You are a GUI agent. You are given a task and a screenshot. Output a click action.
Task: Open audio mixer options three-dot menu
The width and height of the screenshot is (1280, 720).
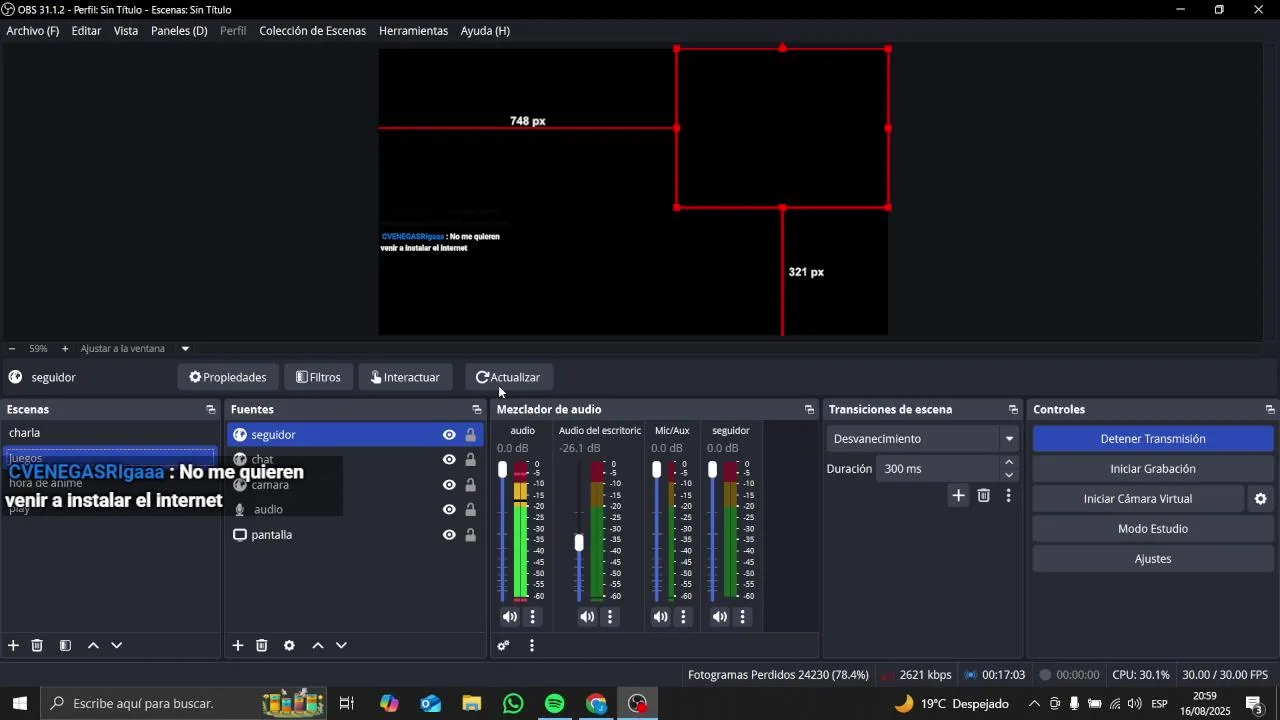pos(532,646)
